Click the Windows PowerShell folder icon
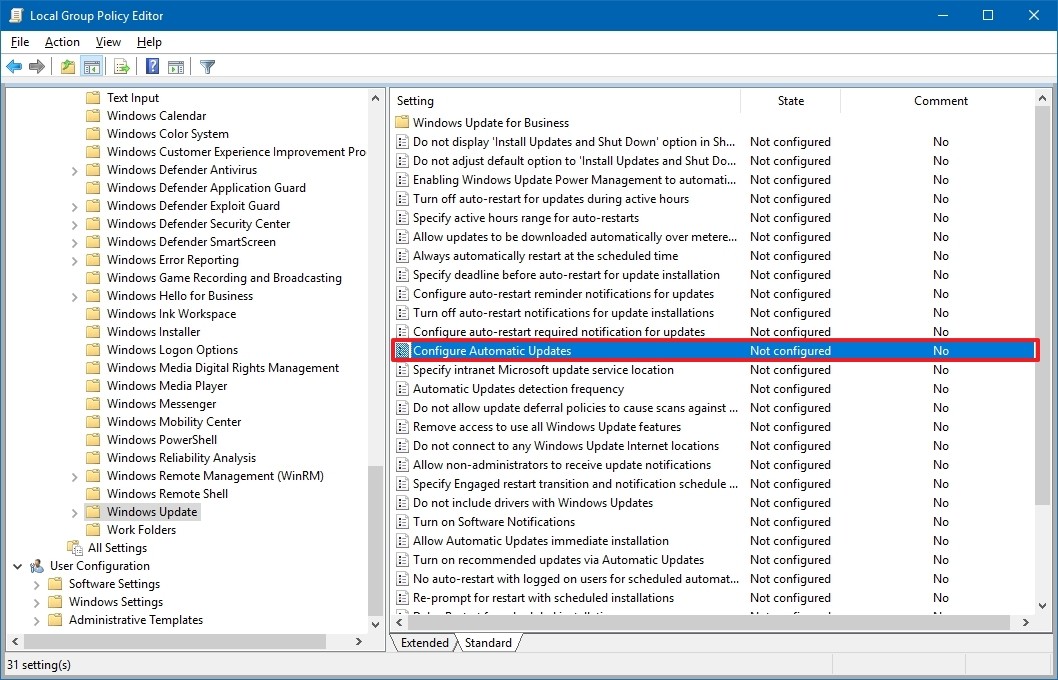 (x=93, y=440)
